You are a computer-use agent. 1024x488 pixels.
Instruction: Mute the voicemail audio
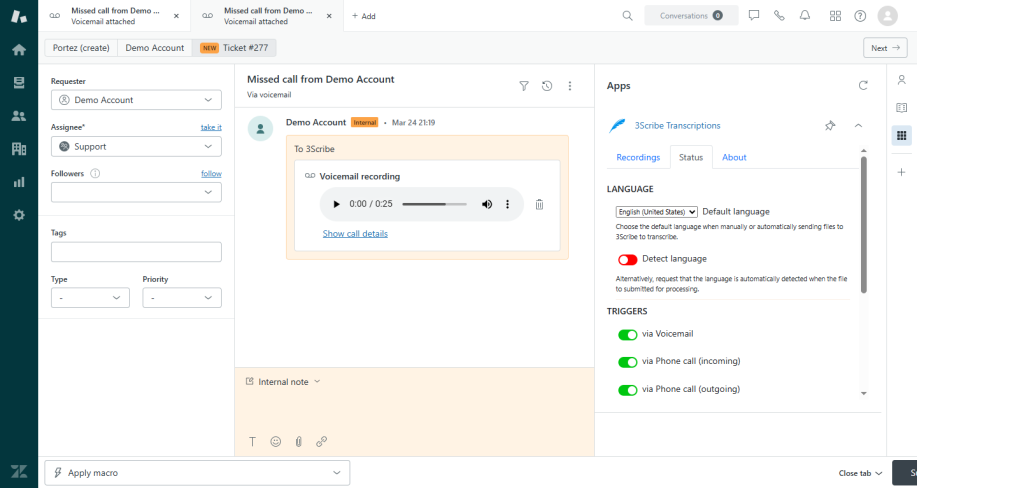coord(487,205)
